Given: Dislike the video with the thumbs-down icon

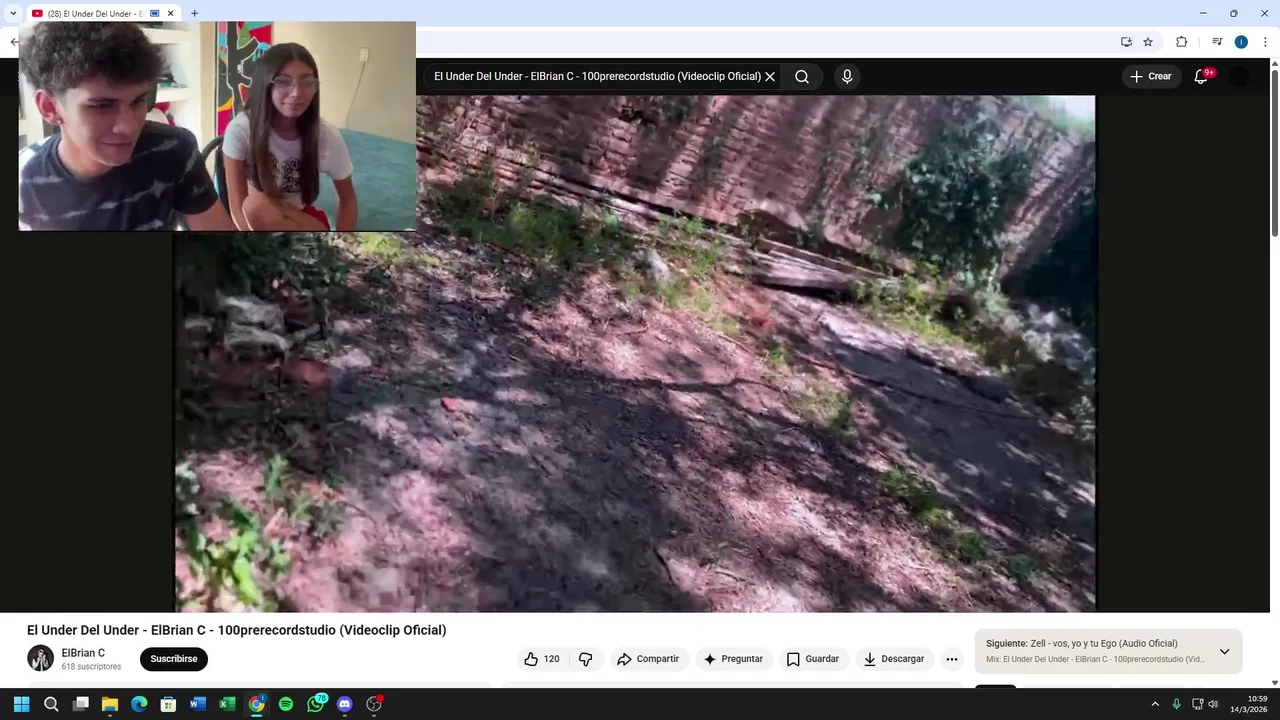Looking at the screenshot, I should 586,659.
